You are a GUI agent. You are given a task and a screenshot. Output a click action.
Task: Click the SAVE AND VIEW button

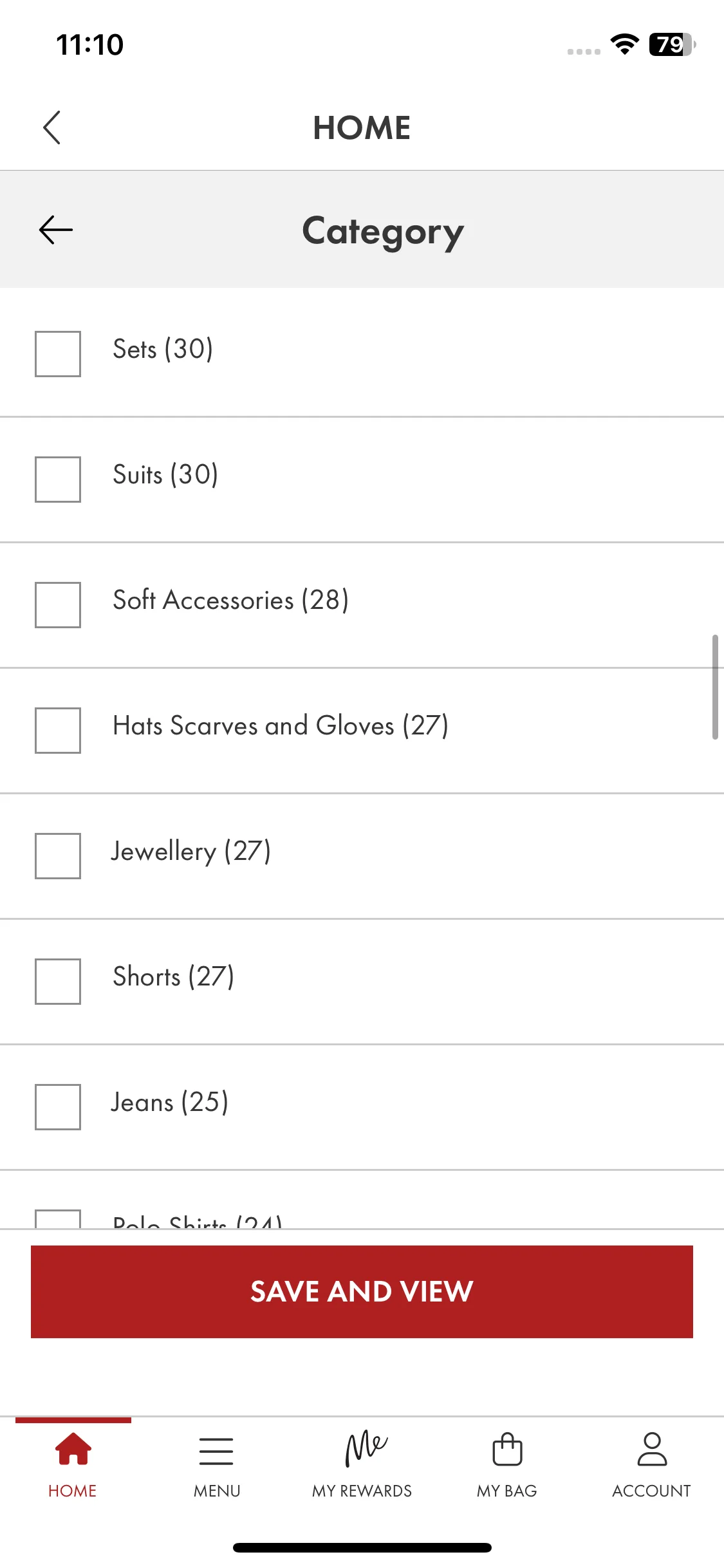[x=362, y=1291]
